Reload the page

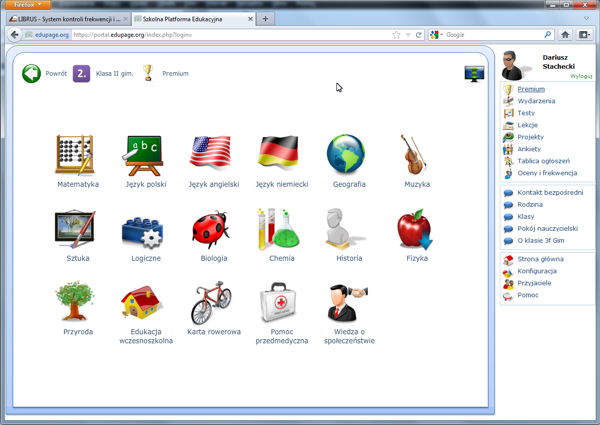coord(418,35)
